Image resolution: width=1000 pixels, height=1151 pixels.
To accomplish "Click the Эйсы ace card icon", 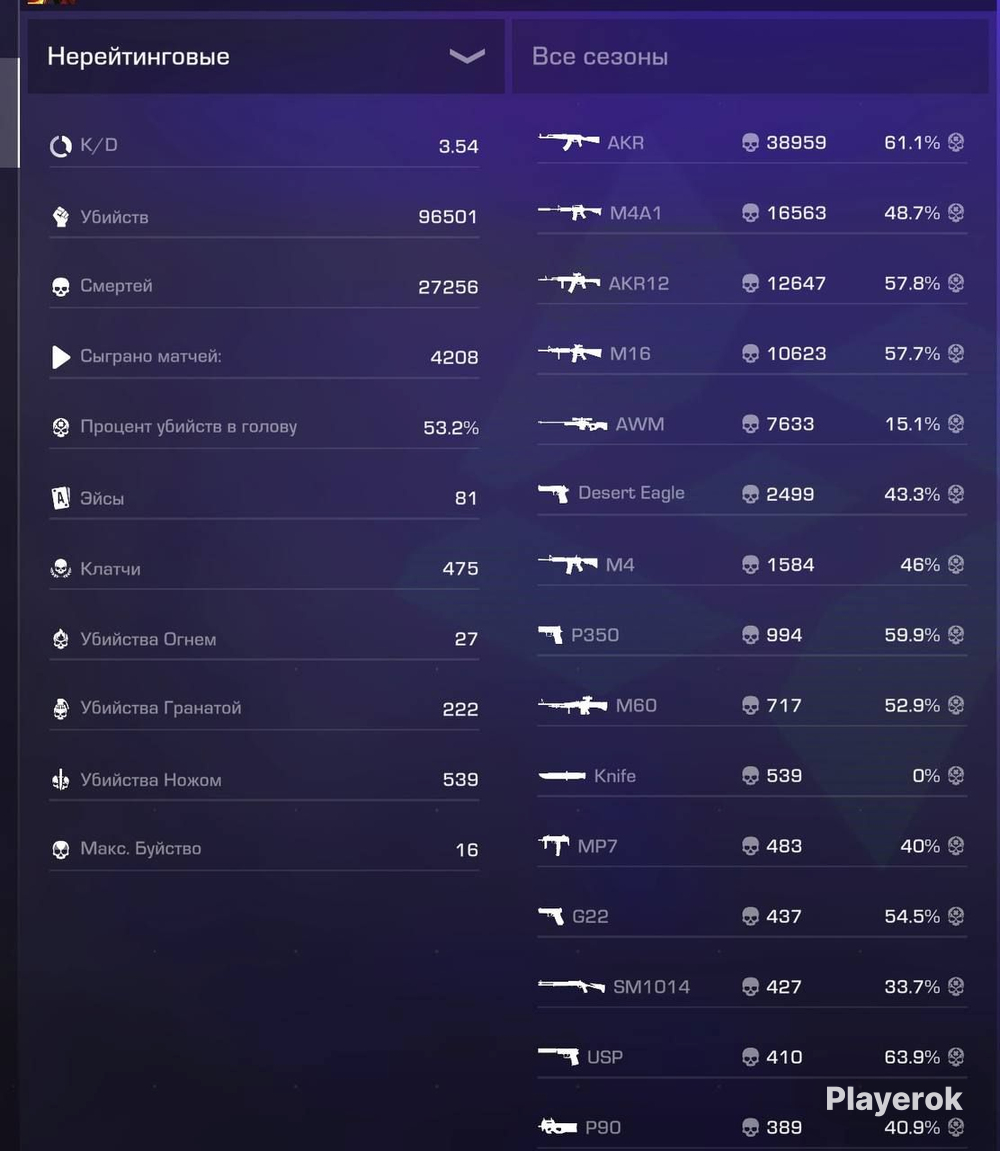I will [61, 498].
